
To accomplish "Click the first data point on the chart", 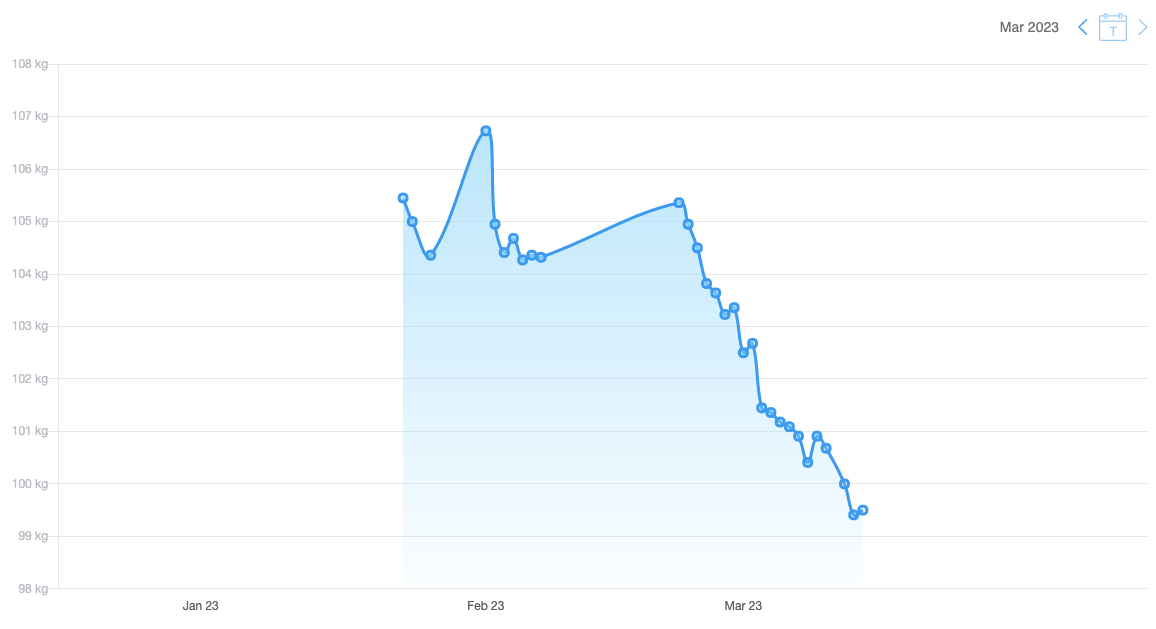I will coord(403,198).
